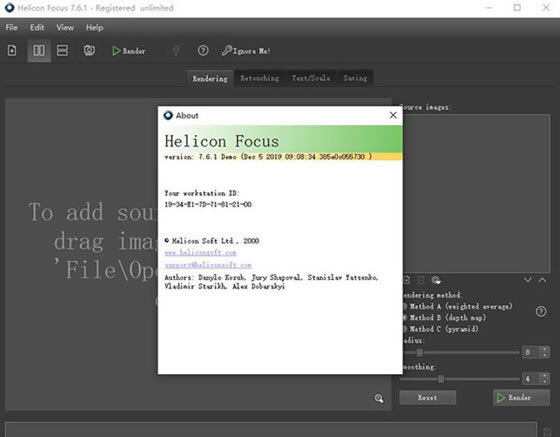560x437 pixels.
Task: Maximize the Helicon Focus window
Action: tap(517, 7)
